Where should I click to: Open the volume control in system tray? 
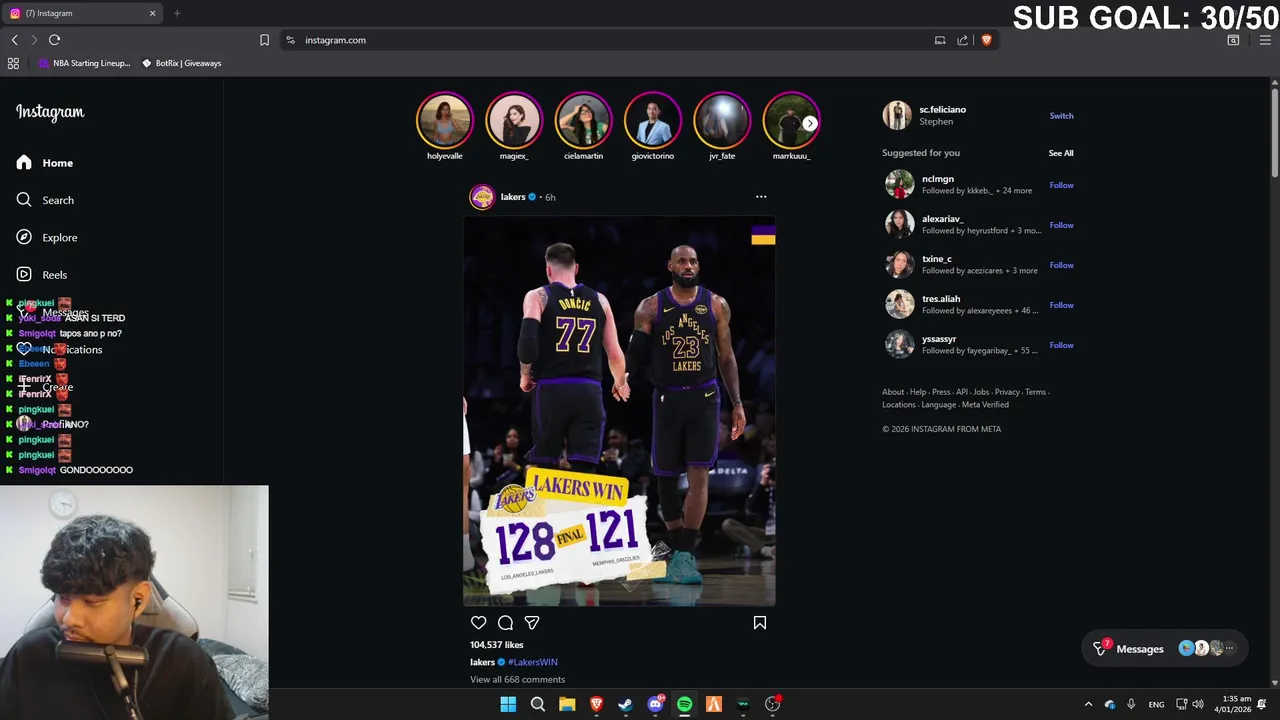1198,704
